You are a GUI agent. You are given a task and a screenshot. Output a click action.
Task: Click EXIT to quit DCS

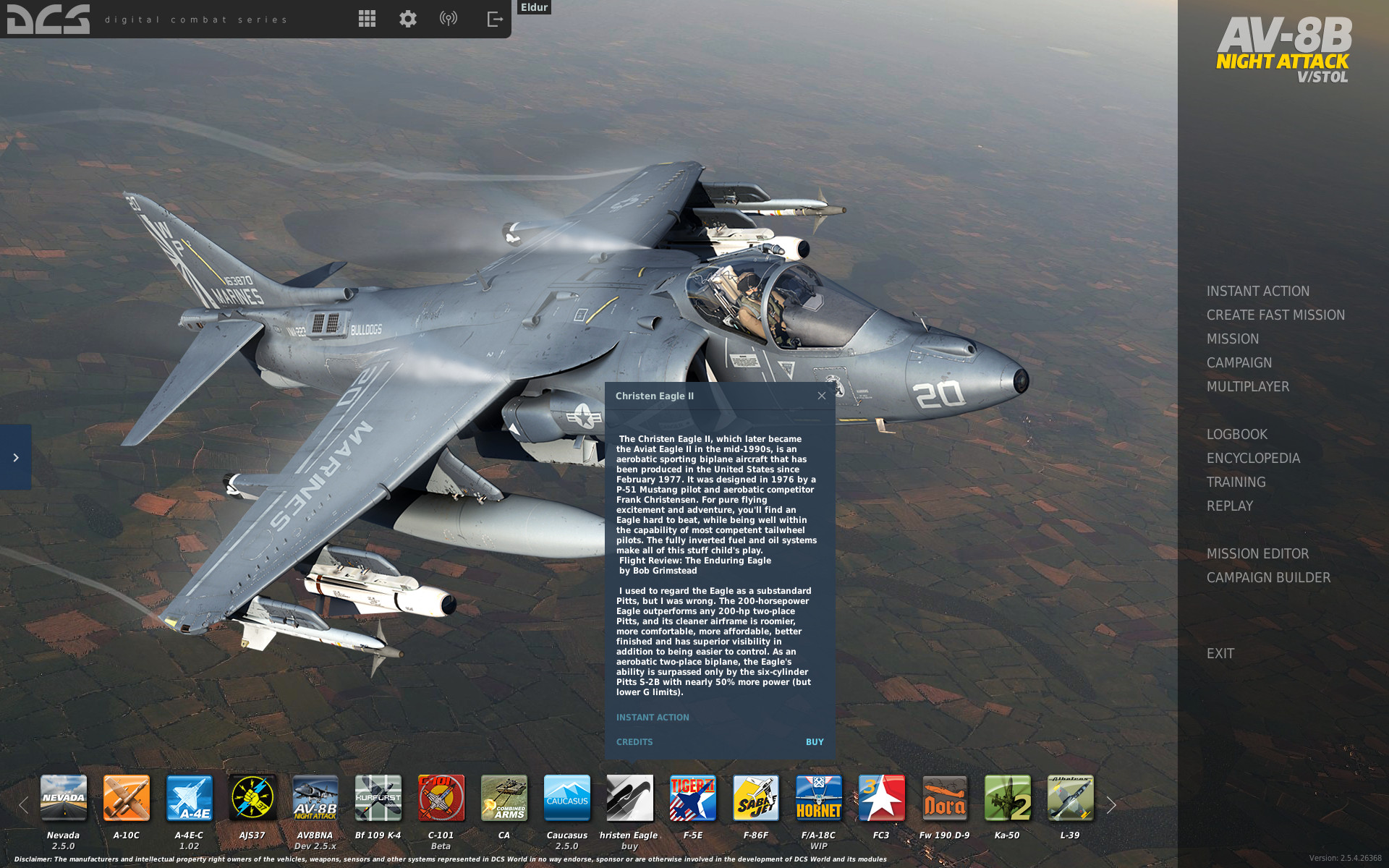(1220, 653)
